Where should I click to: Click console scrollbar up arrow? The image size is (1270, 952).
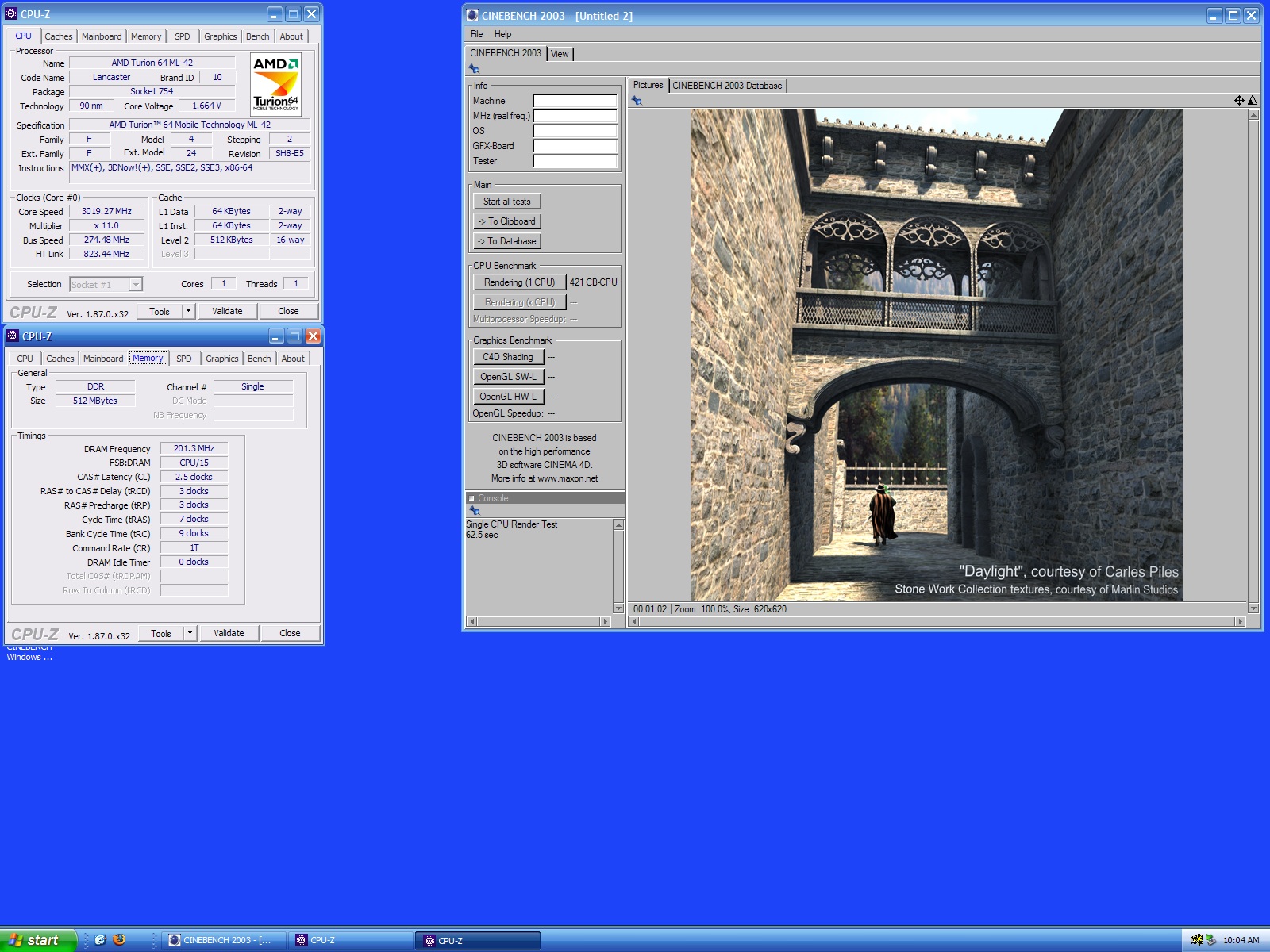pos(618,525)
